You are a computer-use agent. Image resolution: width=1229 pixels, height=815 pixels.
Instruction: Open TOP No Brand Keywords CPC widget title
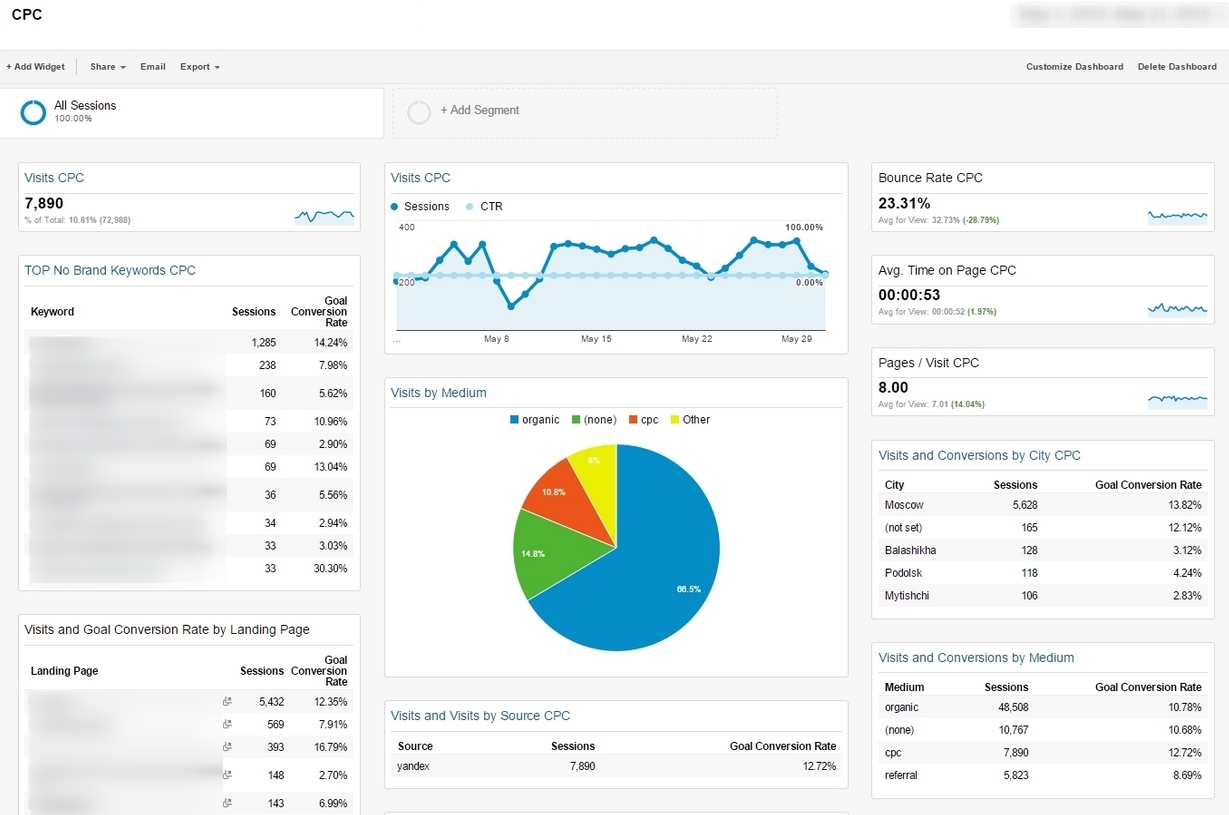pos(110,270)
